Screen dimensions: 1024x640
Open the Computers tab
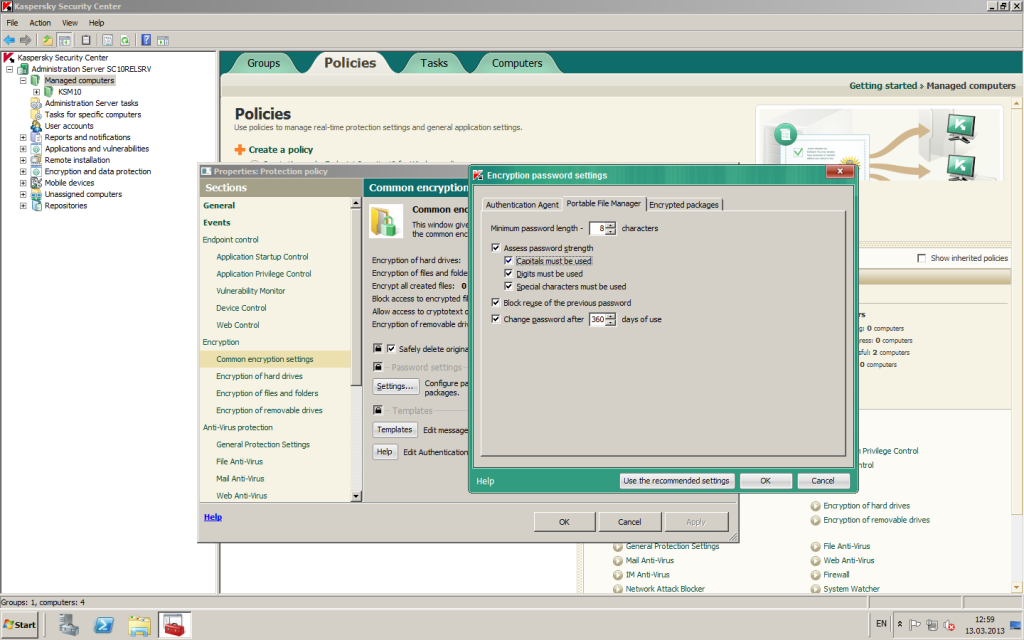[x=517, y=63]
